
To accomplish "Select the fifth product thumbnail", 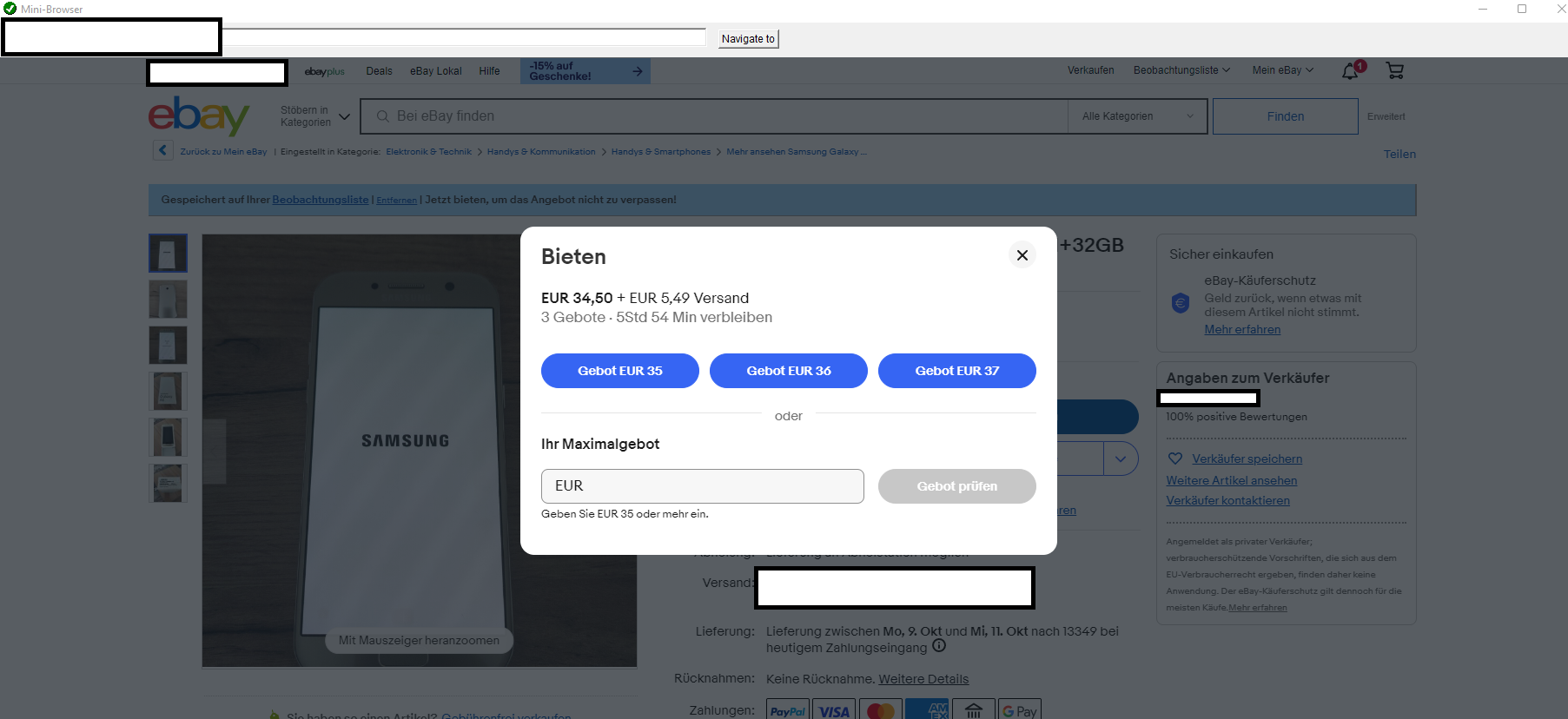I will [x=168, y=438].
